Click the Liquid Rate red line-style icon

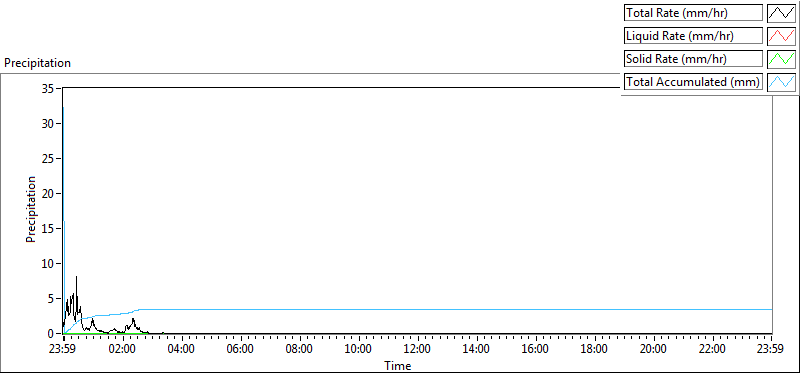[781, 36]
